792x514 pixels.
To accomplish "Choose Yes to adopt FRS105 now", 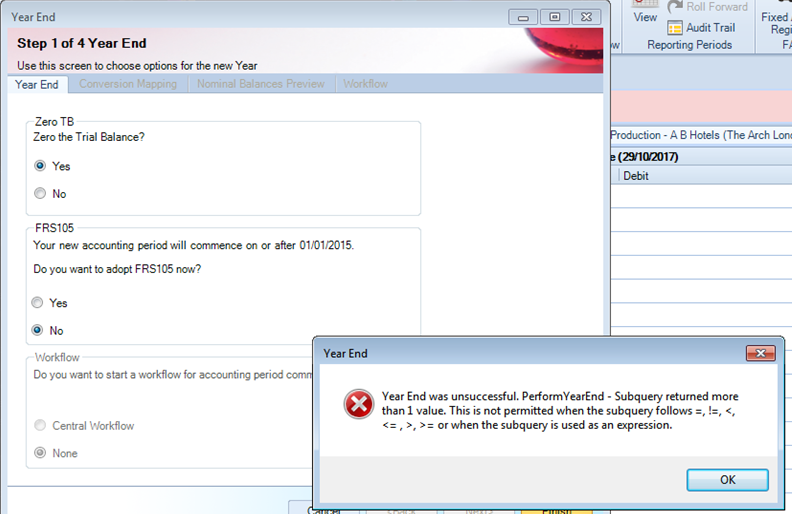I will point(38,303).
